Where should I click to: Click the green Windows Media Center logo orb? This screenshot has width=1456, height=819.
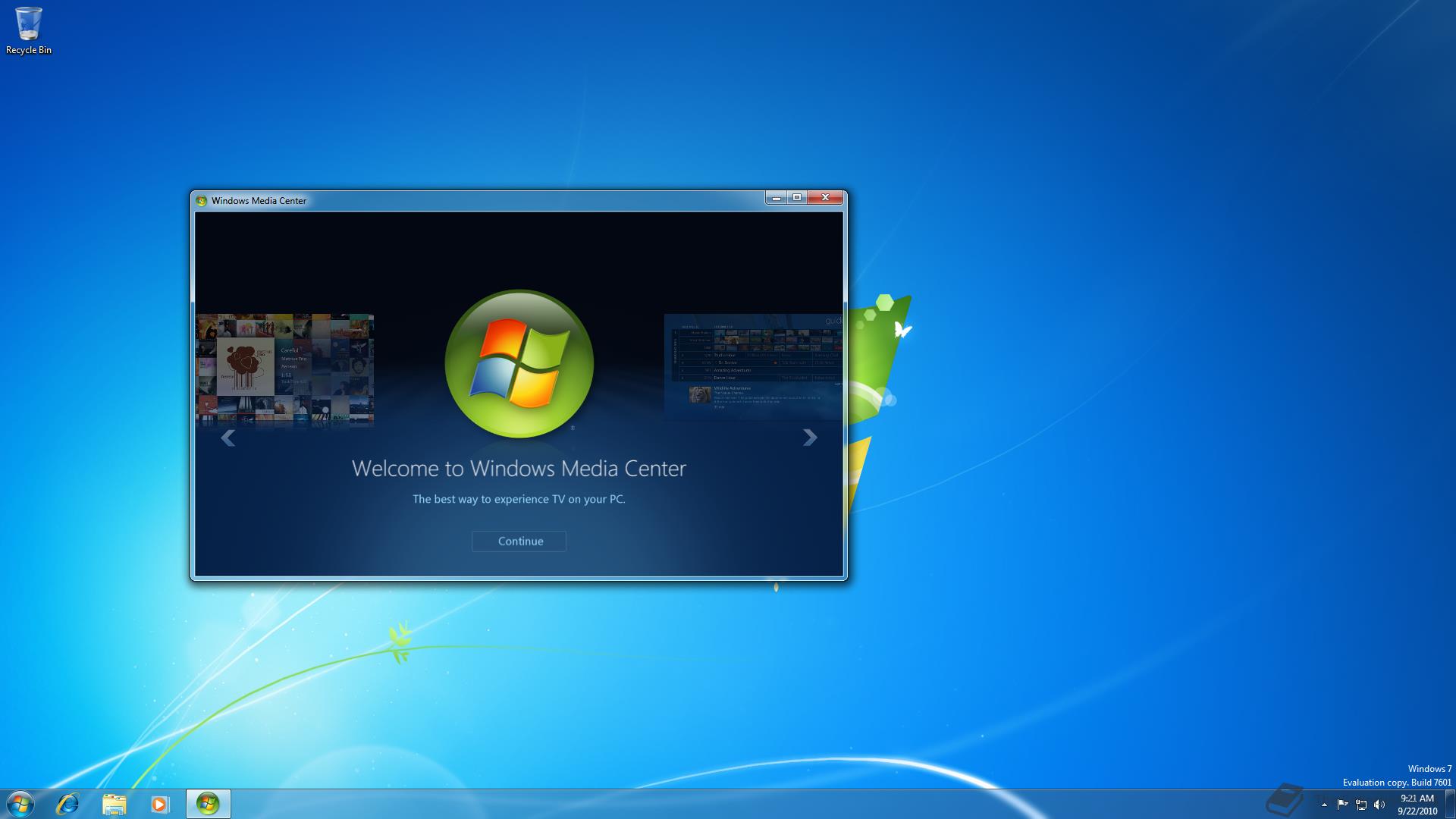(x=519, y=363)
